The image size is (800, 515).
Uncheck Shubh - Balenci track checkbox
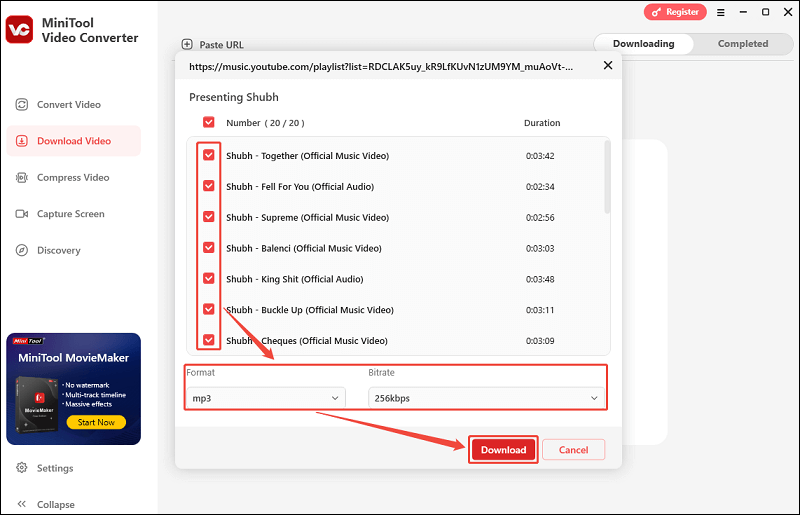[x=209, y=248]
